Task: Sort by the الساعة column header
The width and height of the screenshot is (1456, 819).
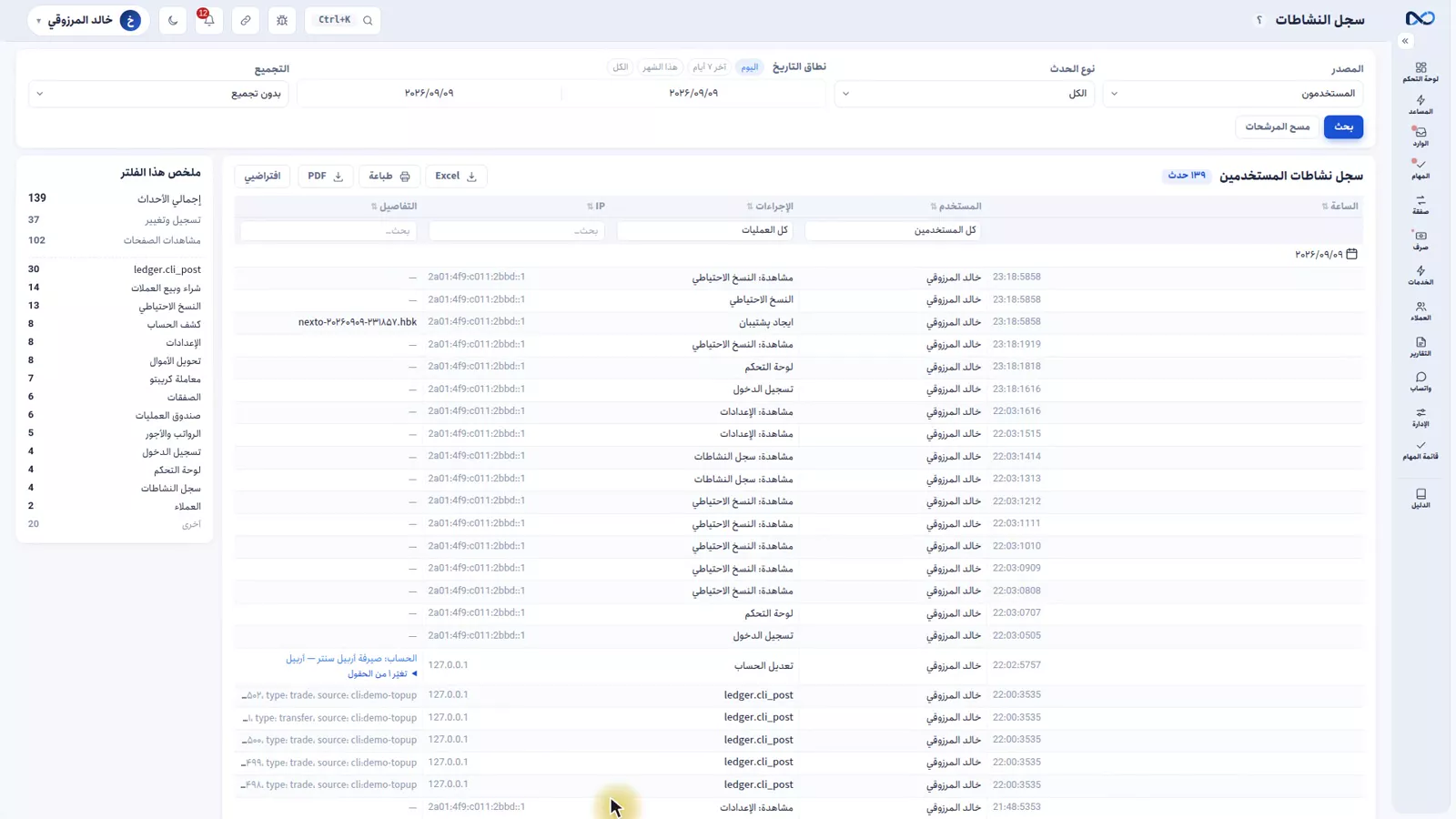Action: click(1340, 207)
